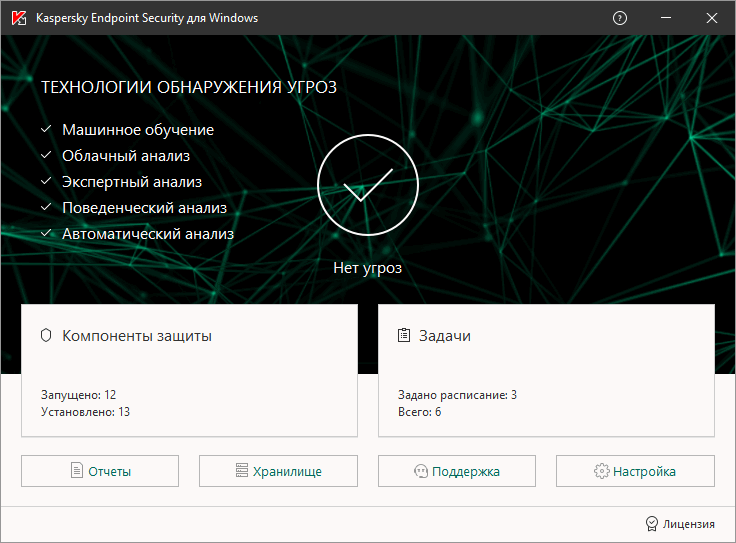Click the "Поведенческий анализ" entry

pos(145,208)
